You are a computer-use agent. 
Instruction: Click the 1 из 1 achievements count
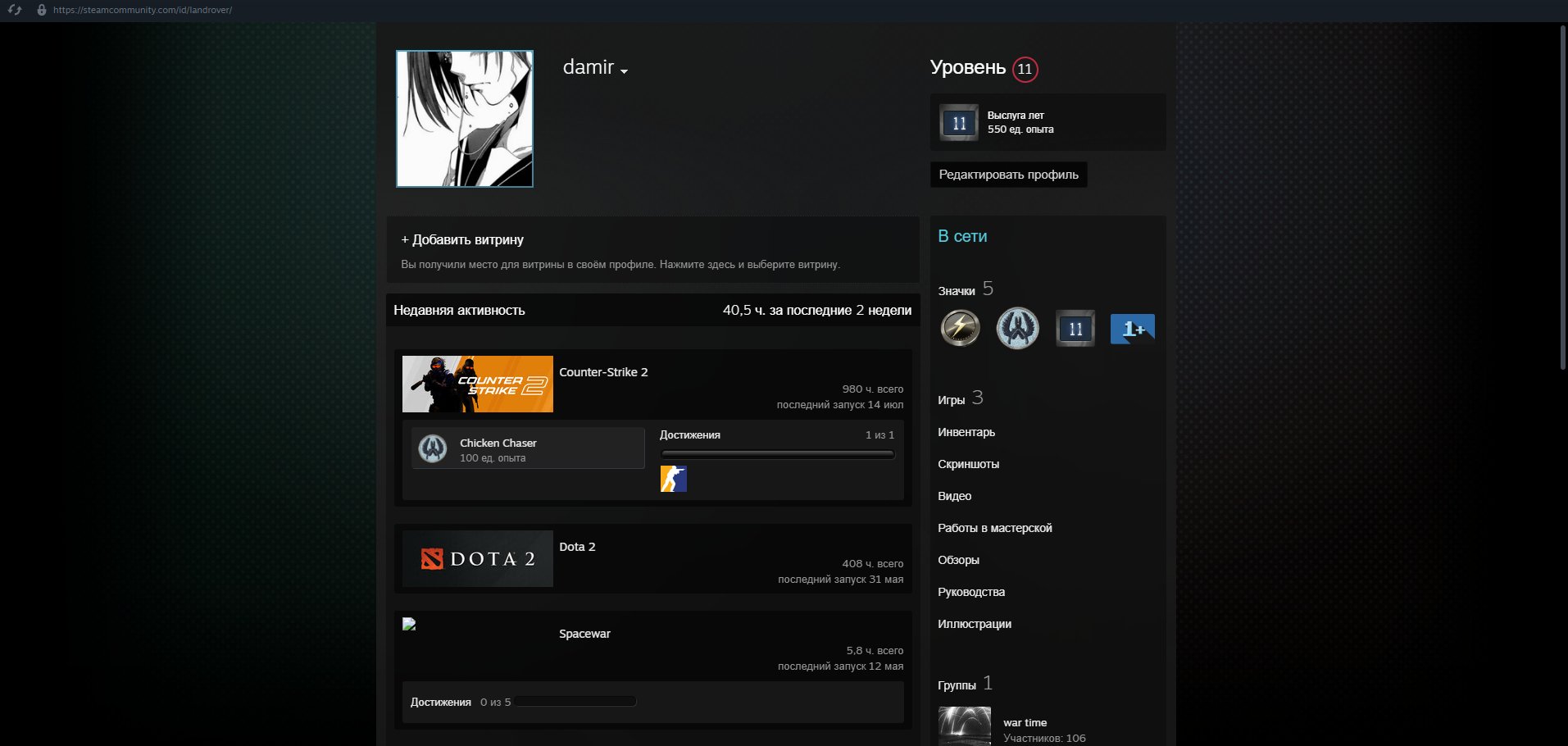pos(879,435)
